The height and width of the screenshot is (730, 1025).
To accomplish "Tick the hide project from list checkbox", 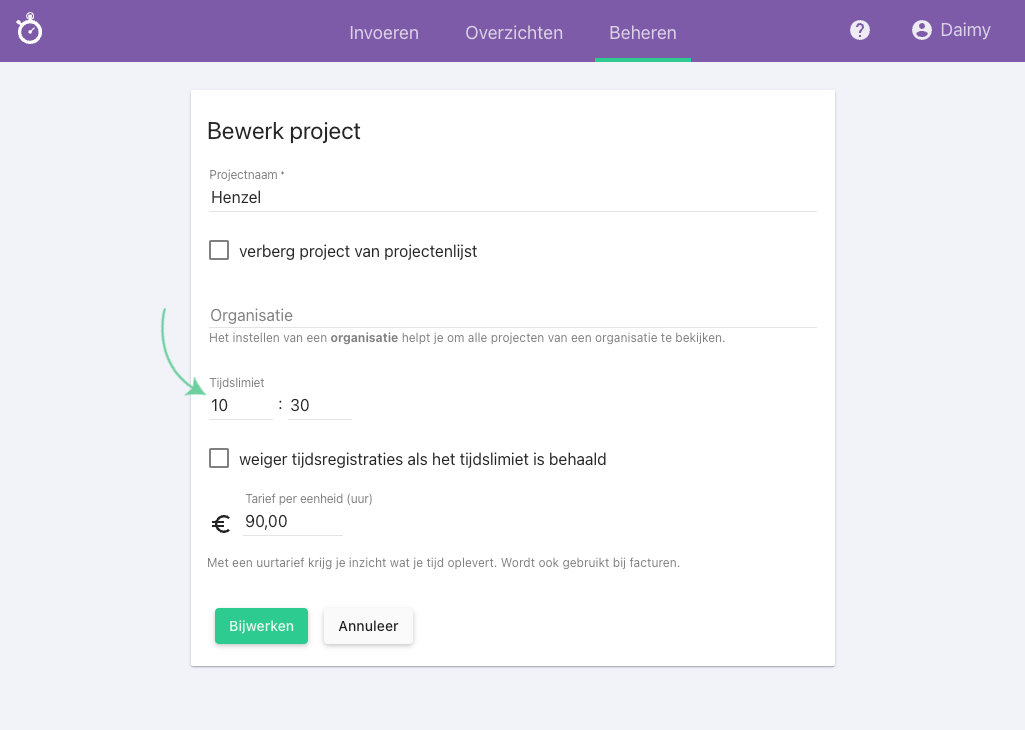I will 219,250.
